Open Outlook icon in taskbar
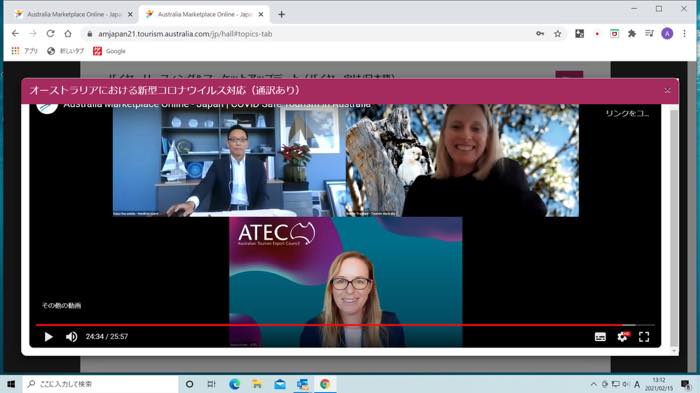The image size is (700, 393). pos(302,384)
